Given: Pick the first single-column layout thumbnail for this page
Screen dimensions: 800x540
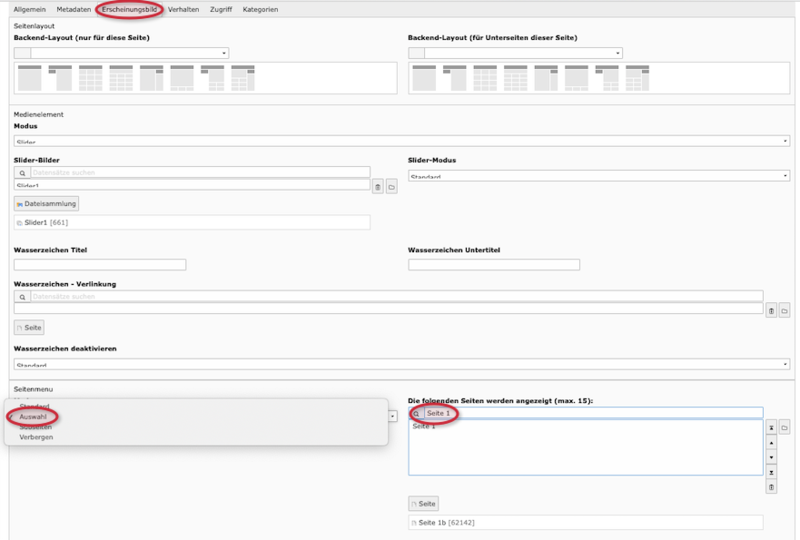Looking at the screenshot, I should [x=30, y=78].
